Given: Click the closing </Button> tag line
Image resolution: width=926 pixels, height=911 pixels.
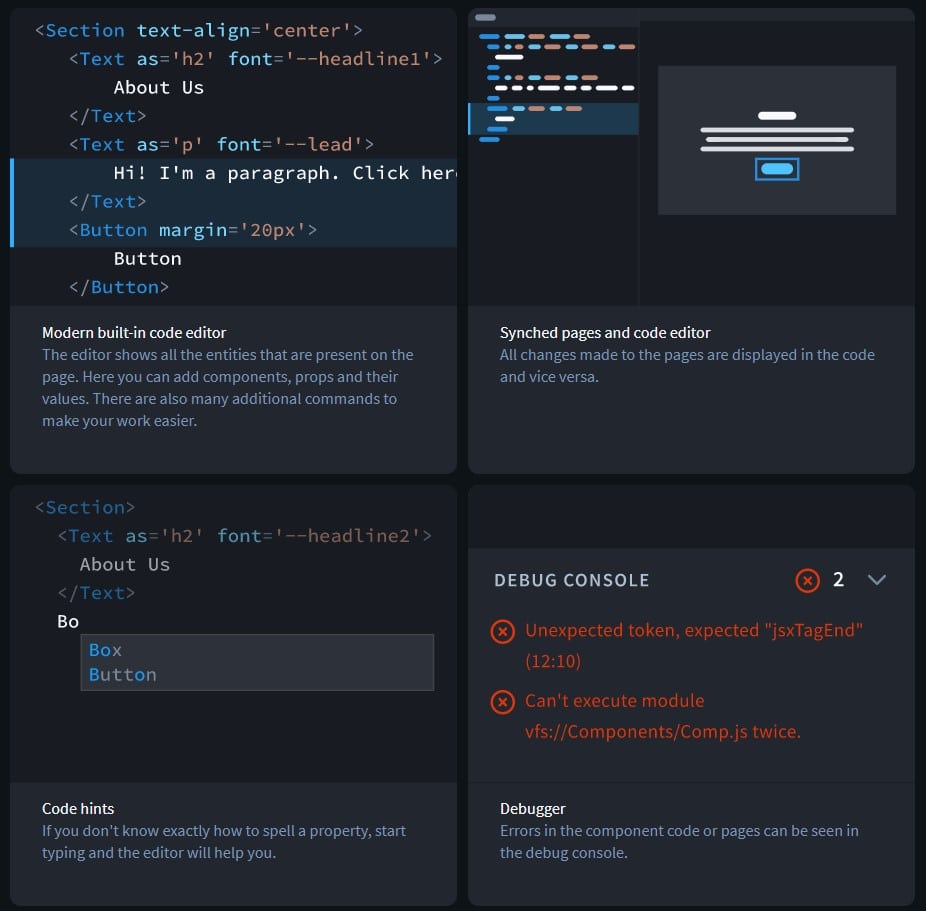Looking at the screenshot, I should click(x=119, y=288).
